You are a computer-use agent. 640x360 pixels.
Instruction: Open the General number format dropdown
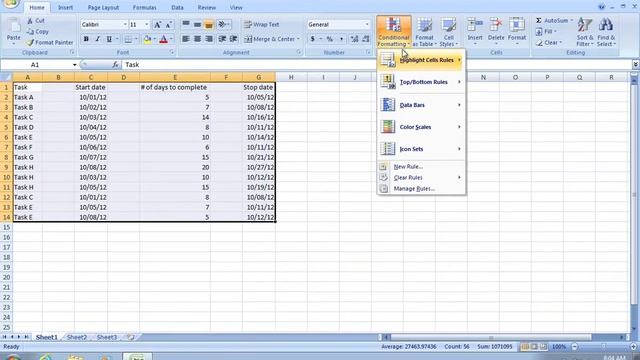click(x=367, y=24)
